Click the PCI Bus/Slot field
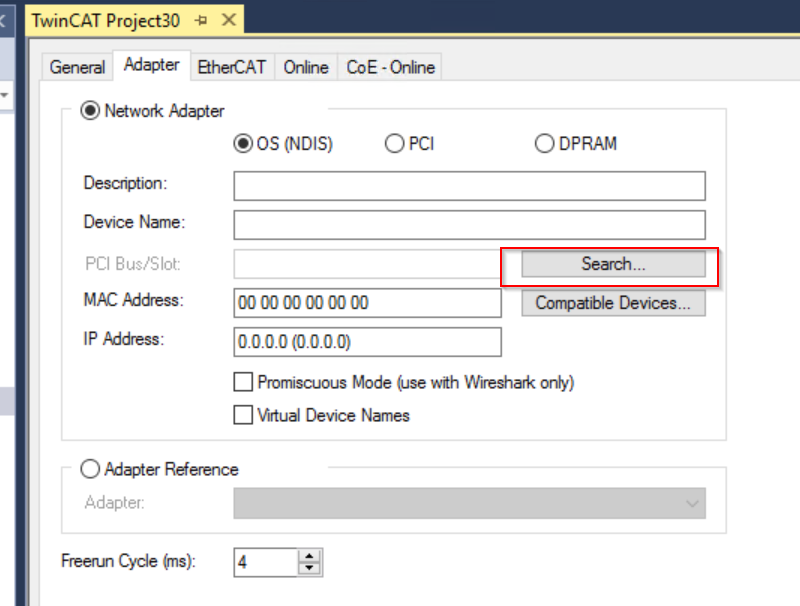 (367, 264)
